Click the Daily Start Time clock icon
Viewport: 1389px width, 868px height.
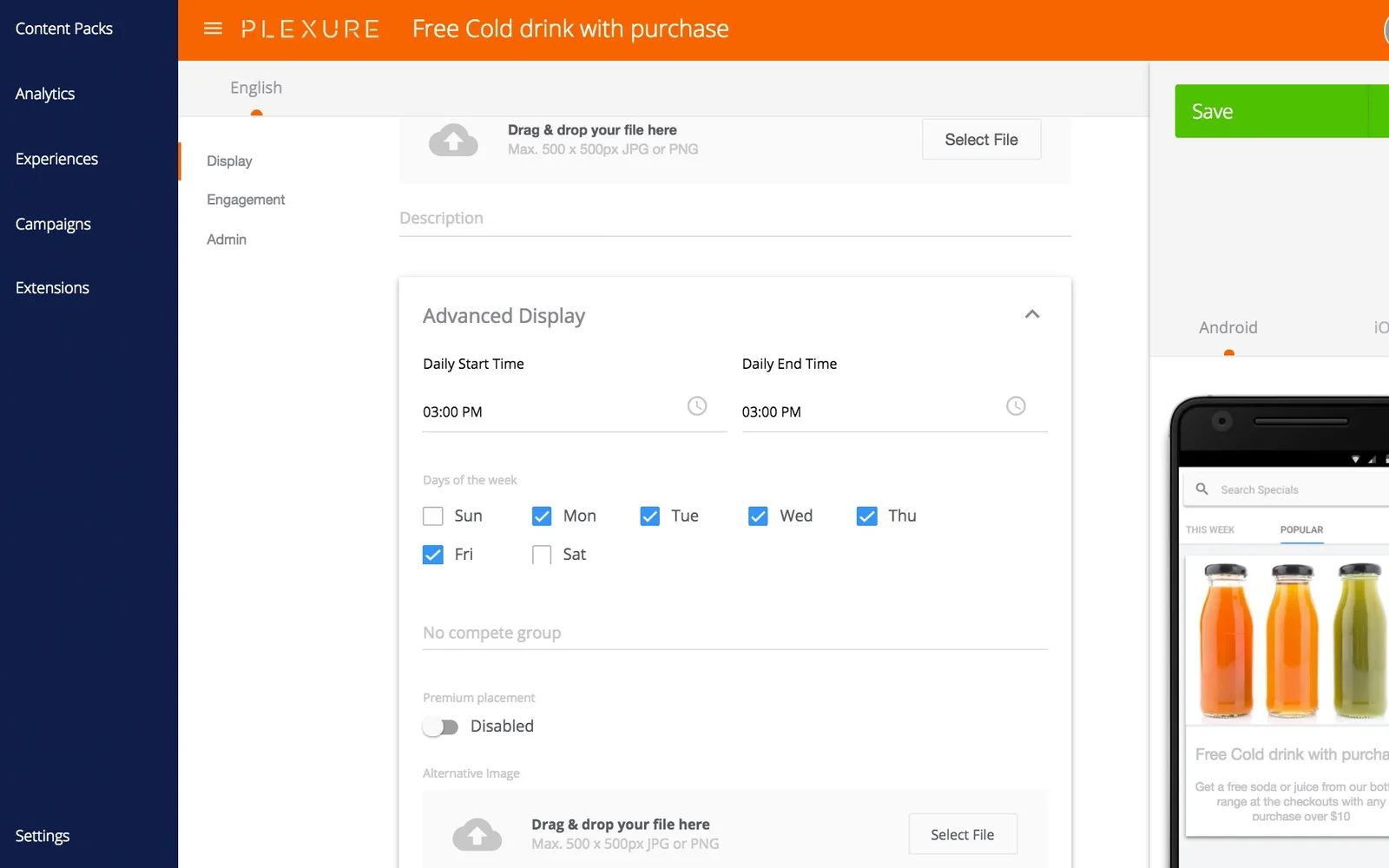coord(697,405)
